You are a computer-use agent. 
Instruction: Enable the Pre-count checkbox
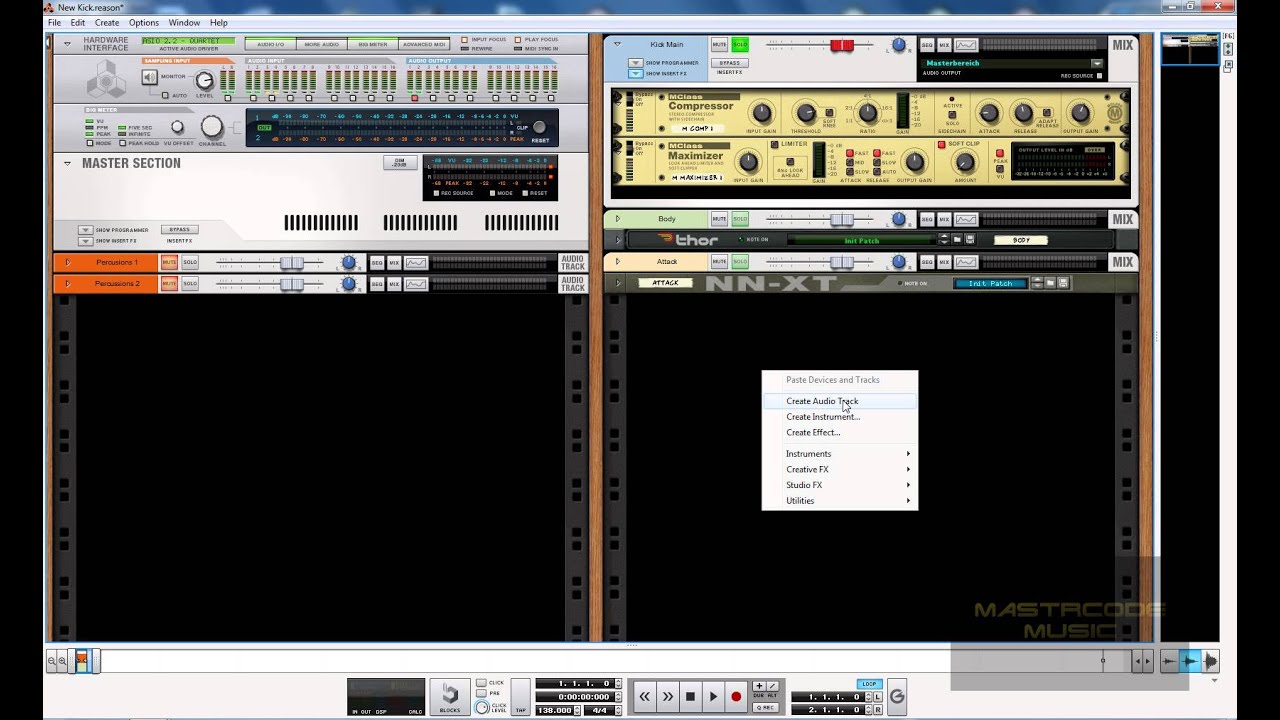pyautogui.click(x=482, y=693)
